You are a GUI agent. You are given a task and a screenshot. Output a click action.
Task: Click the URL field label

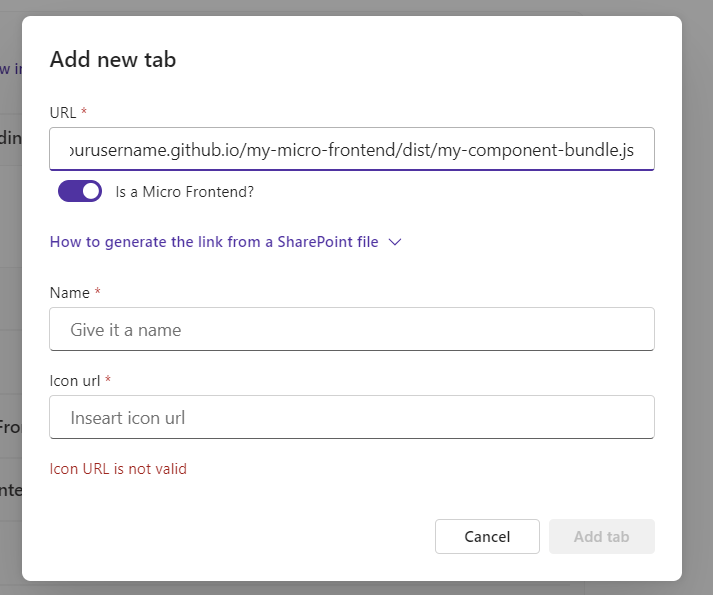pos(63,112)
